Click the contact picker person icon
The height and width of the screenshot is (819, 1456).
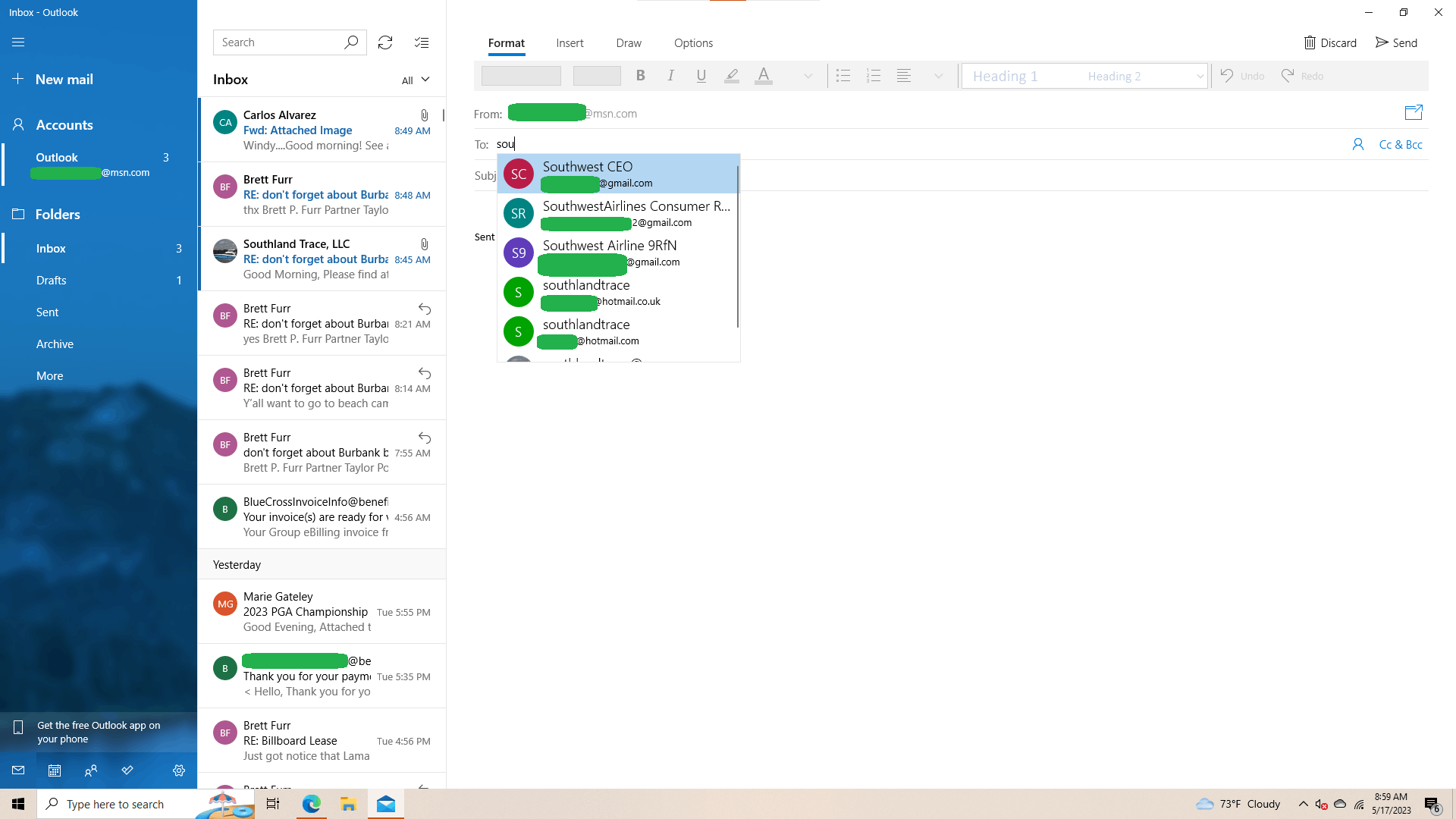(1358, 144)
